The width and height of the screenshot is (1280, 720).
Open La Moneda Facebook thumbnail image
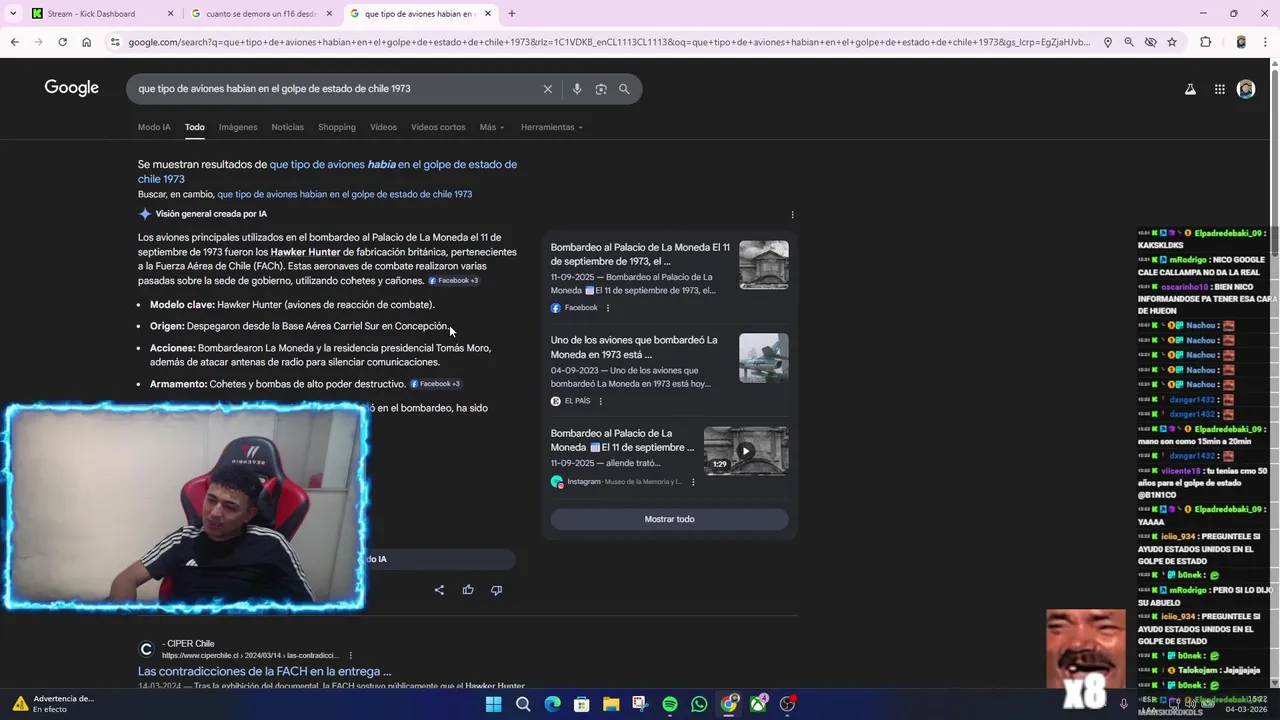pos(764,265)
